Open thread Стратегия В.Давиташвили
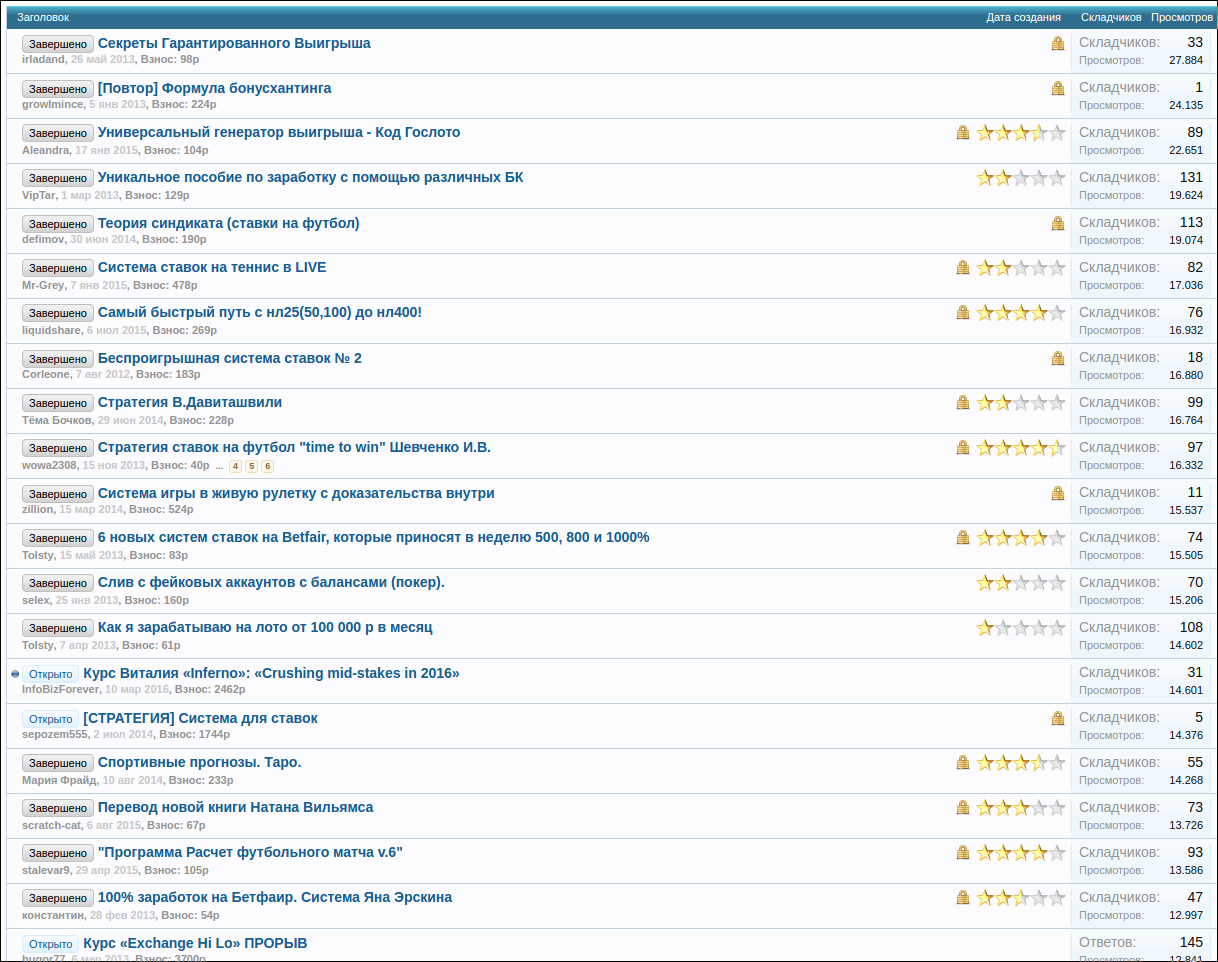This screenshot has width=1218, height=962. coord(190,402)
